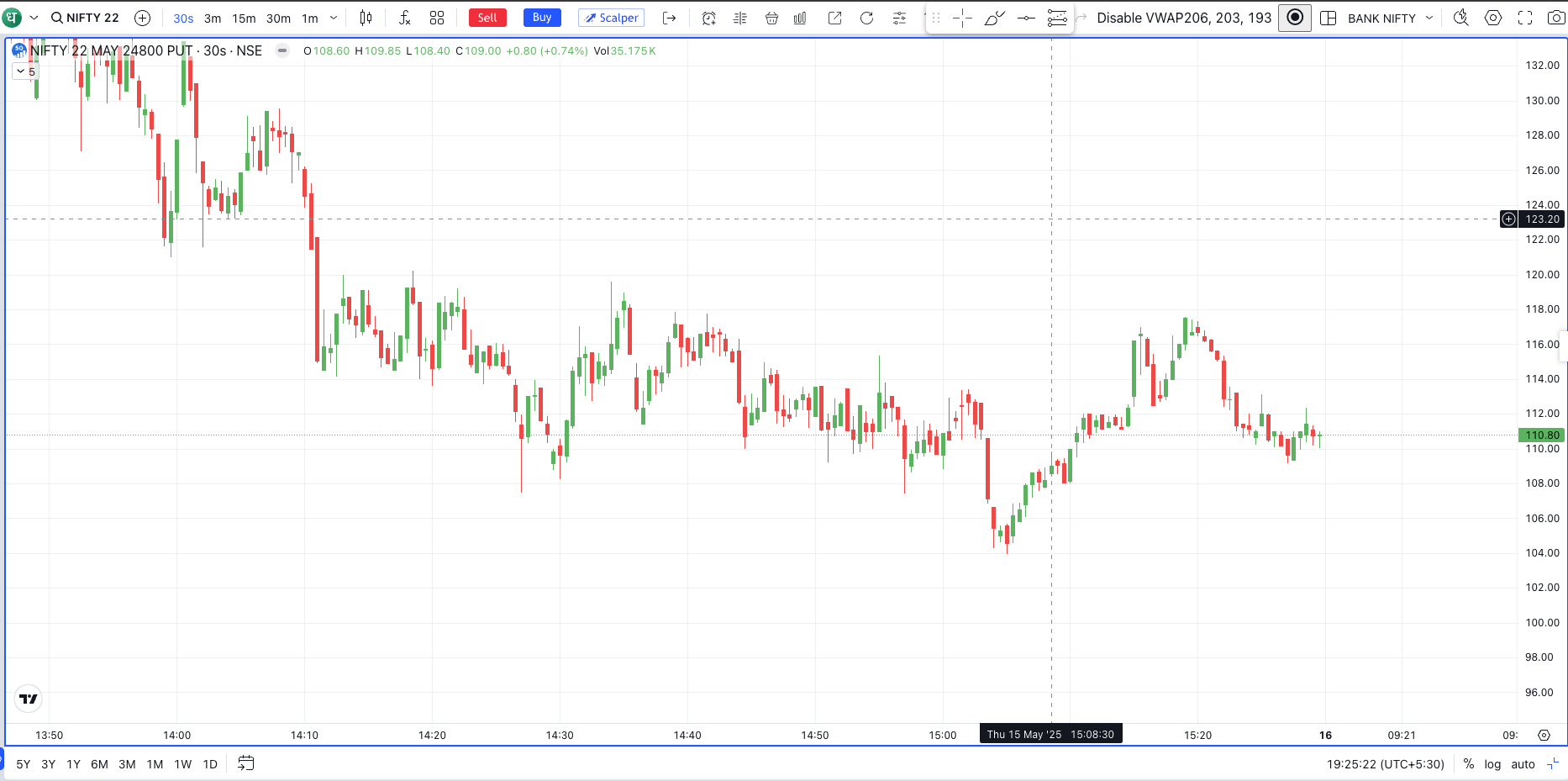Open the chart layout grid icon

click(x=1329, y=18)
